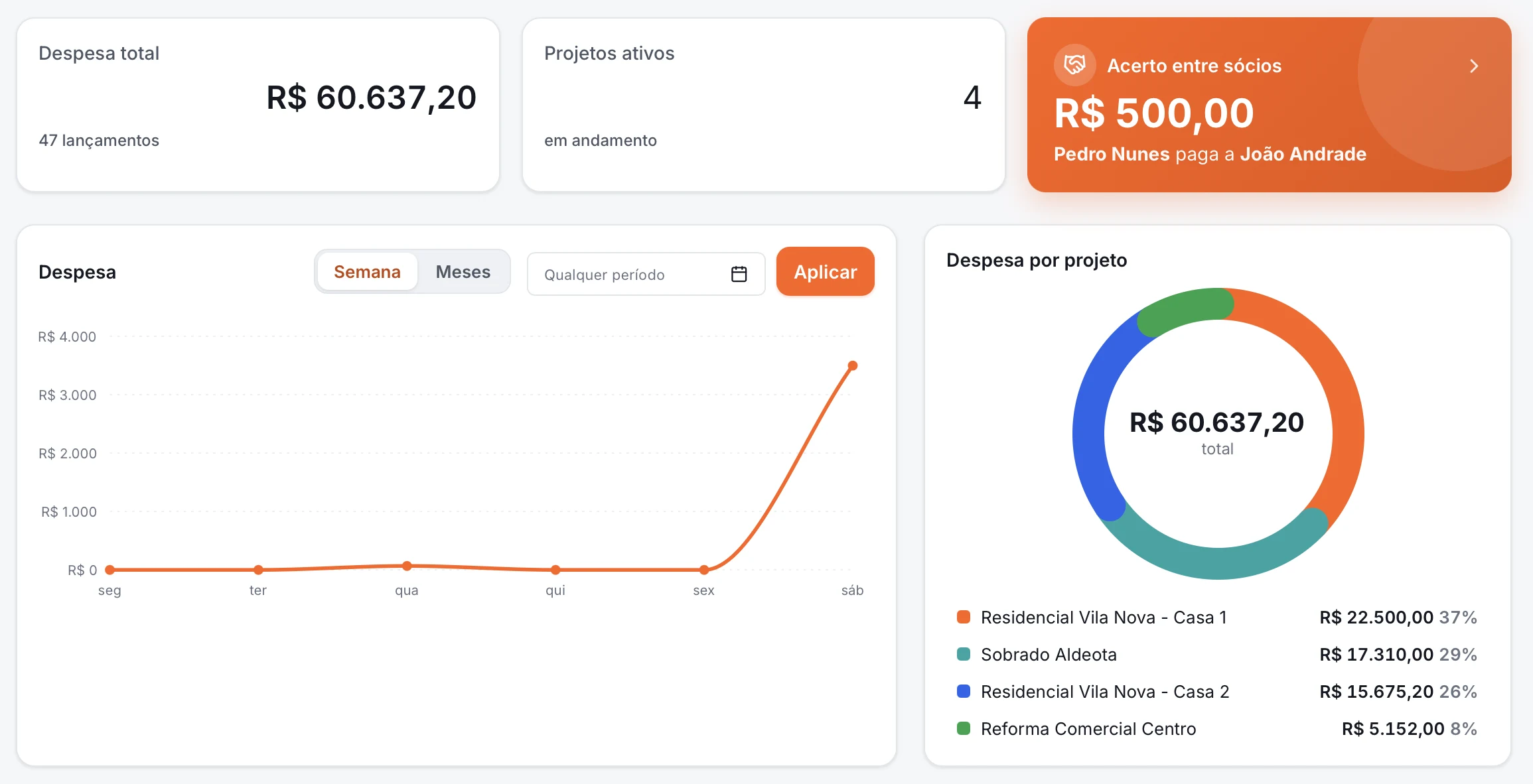The image size is (1533, 784).
Task: Click 'Residencial Vila Nova - Casa 2' legend label
Action: coord(1105,692)
